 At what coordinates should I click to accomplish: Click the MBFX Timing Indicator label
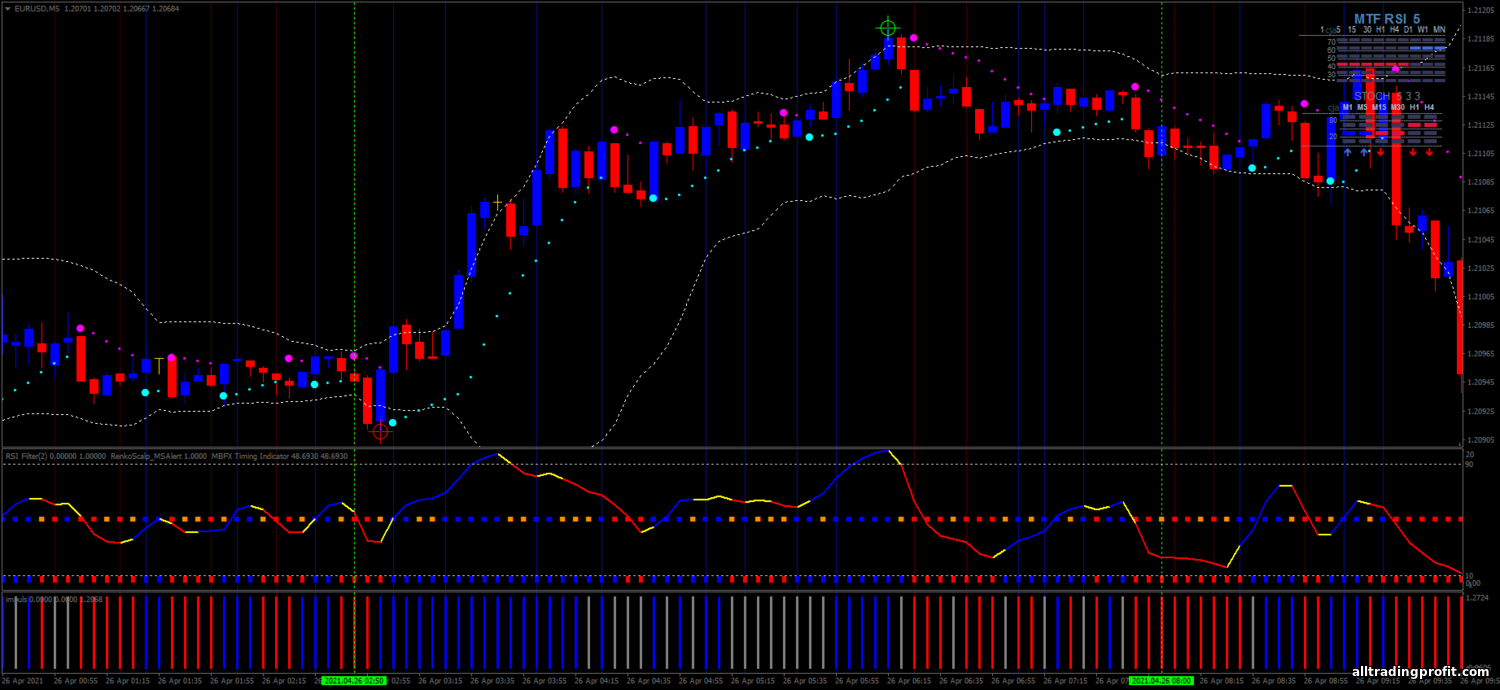(x=251, y=456)
